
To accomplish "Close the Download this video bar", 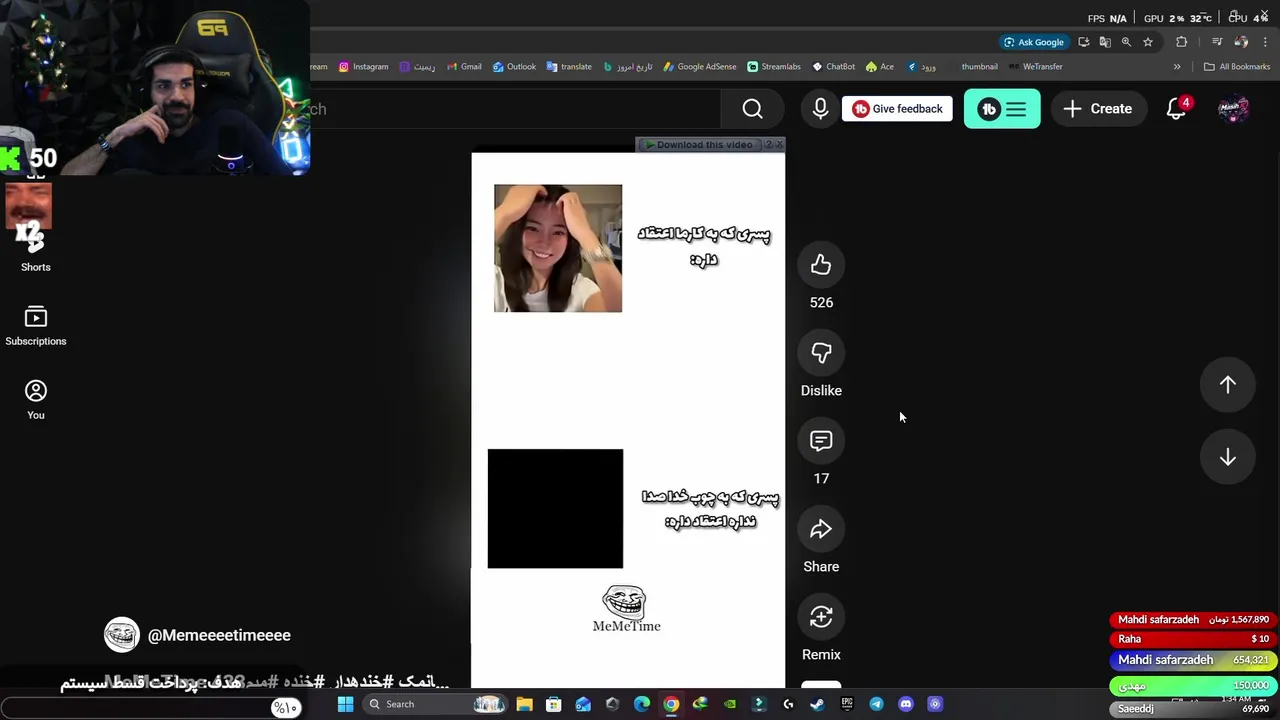I will click(779, 145).
